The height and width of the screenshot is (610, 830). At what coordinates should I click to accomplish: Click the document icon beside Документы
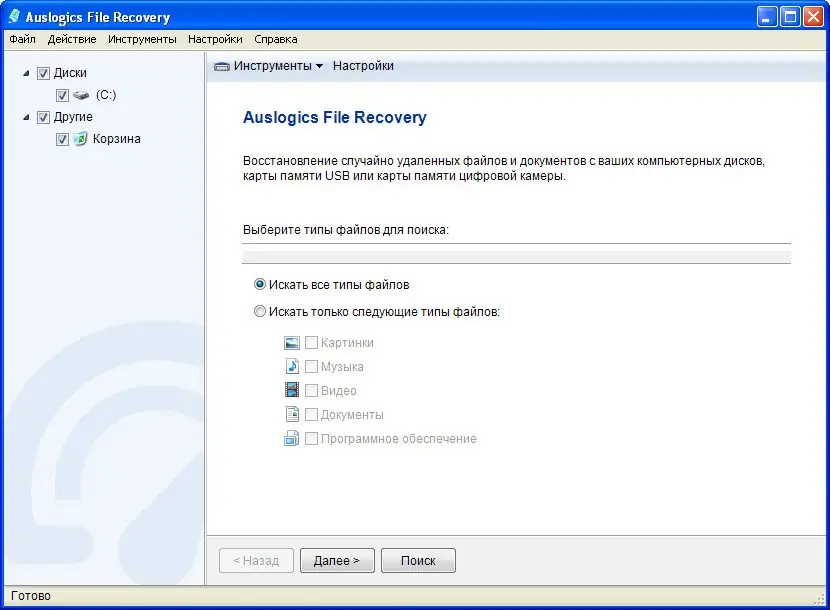point(292,414)
